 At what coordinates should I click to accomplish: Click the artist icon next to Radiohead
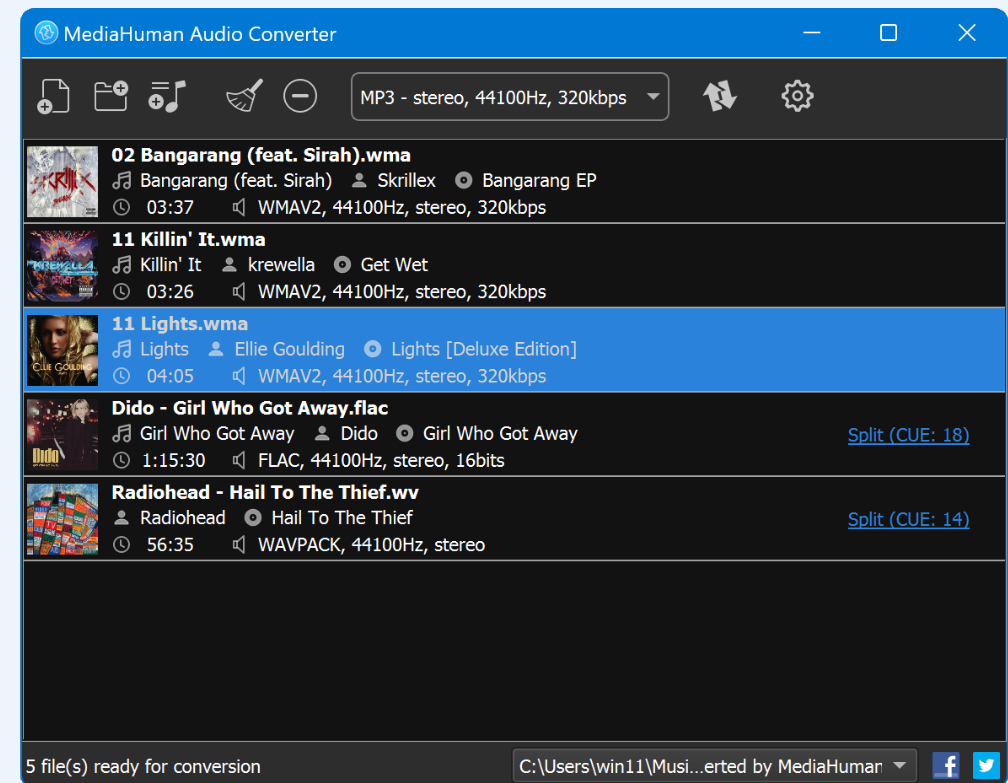122,518
